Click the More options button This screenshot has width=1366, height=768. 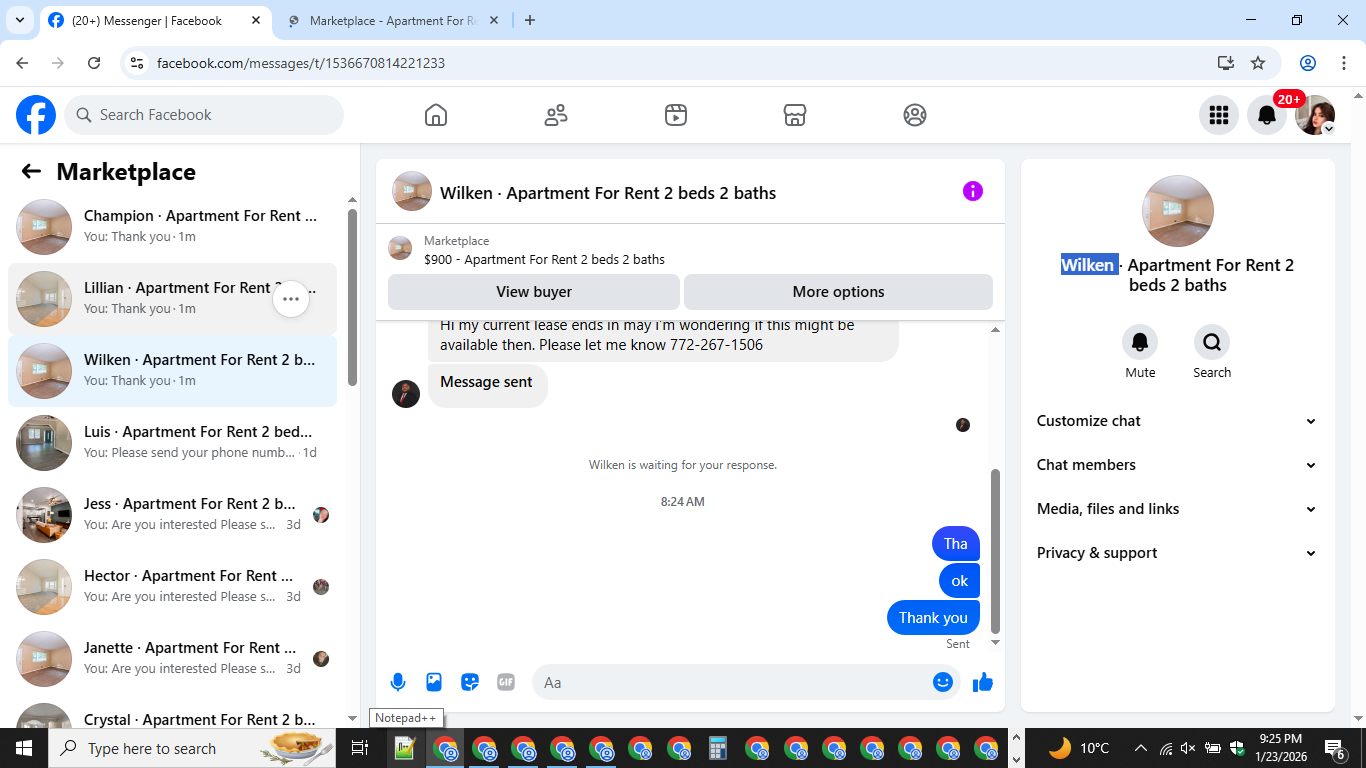click(838, 292)
